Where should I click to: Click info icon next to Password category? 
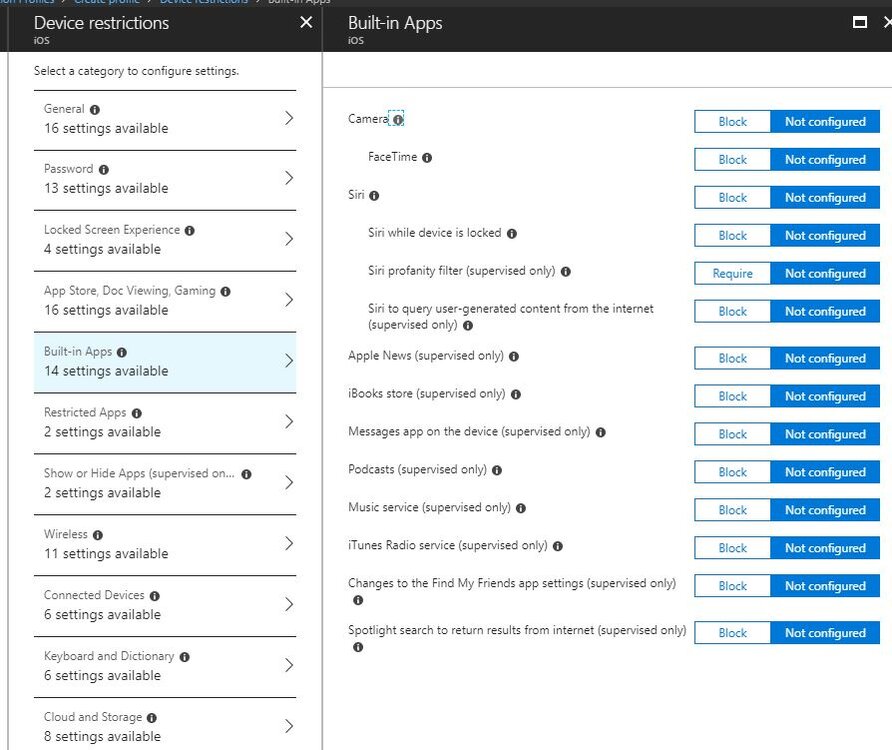coord(104,170)
